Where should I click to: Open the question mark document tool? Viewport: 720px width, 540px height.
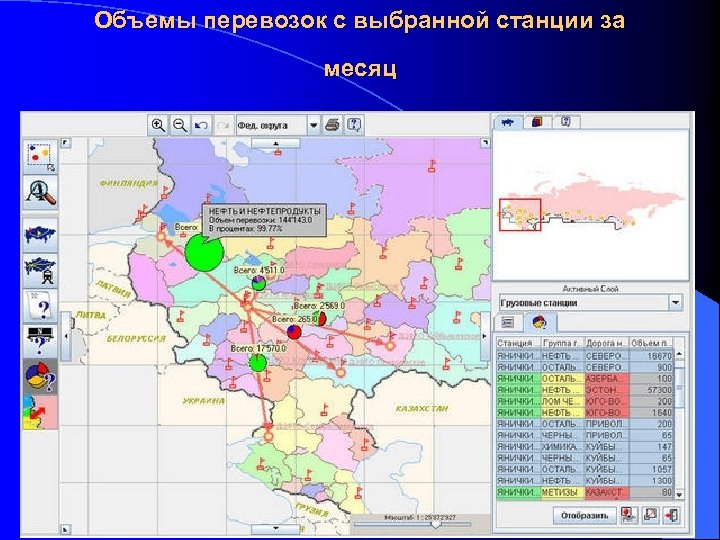(40, 306)
